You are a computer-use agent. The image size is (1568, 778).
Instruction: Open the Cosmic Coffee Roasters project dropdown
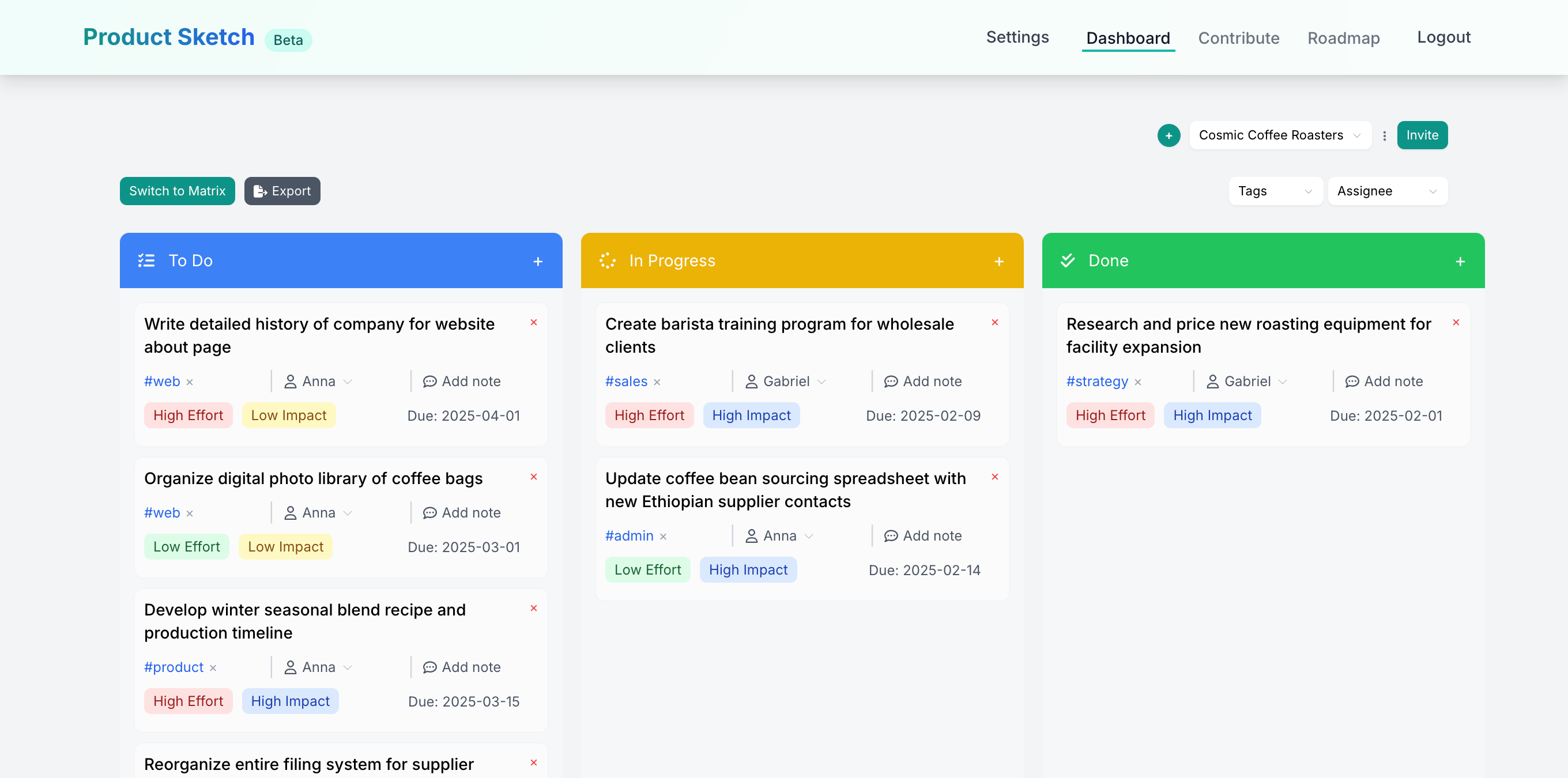[1280, 135]
